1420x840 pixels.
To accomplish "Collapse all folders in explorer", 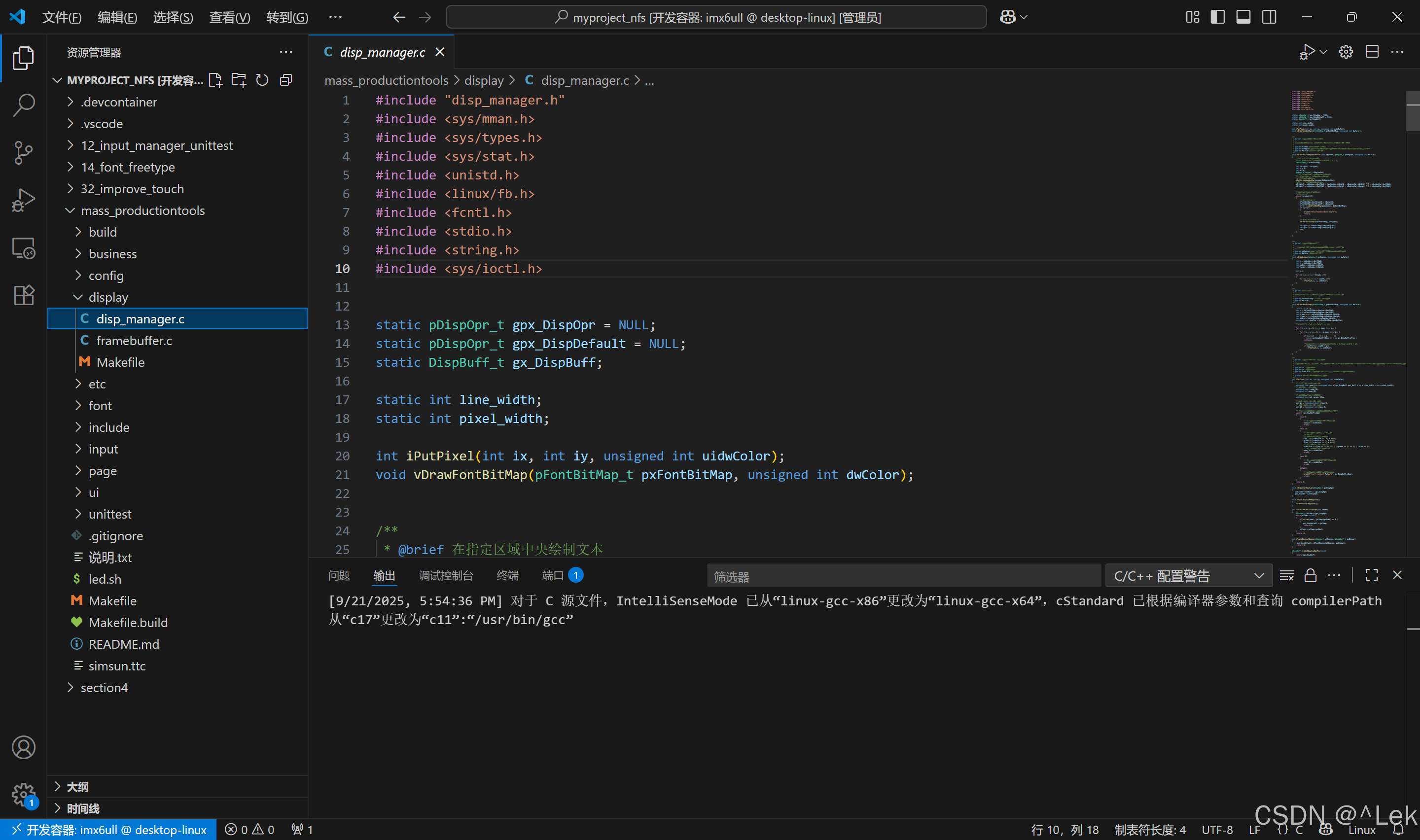I will 286,80.
